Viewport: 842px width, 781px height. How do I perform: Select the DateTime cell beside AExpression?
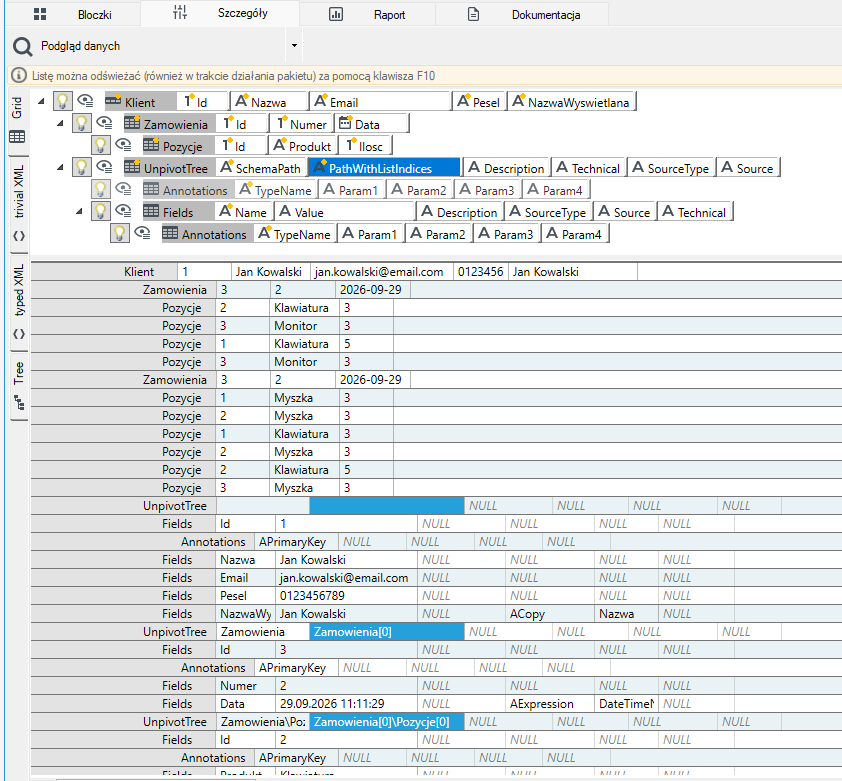[x=627, y=704]
